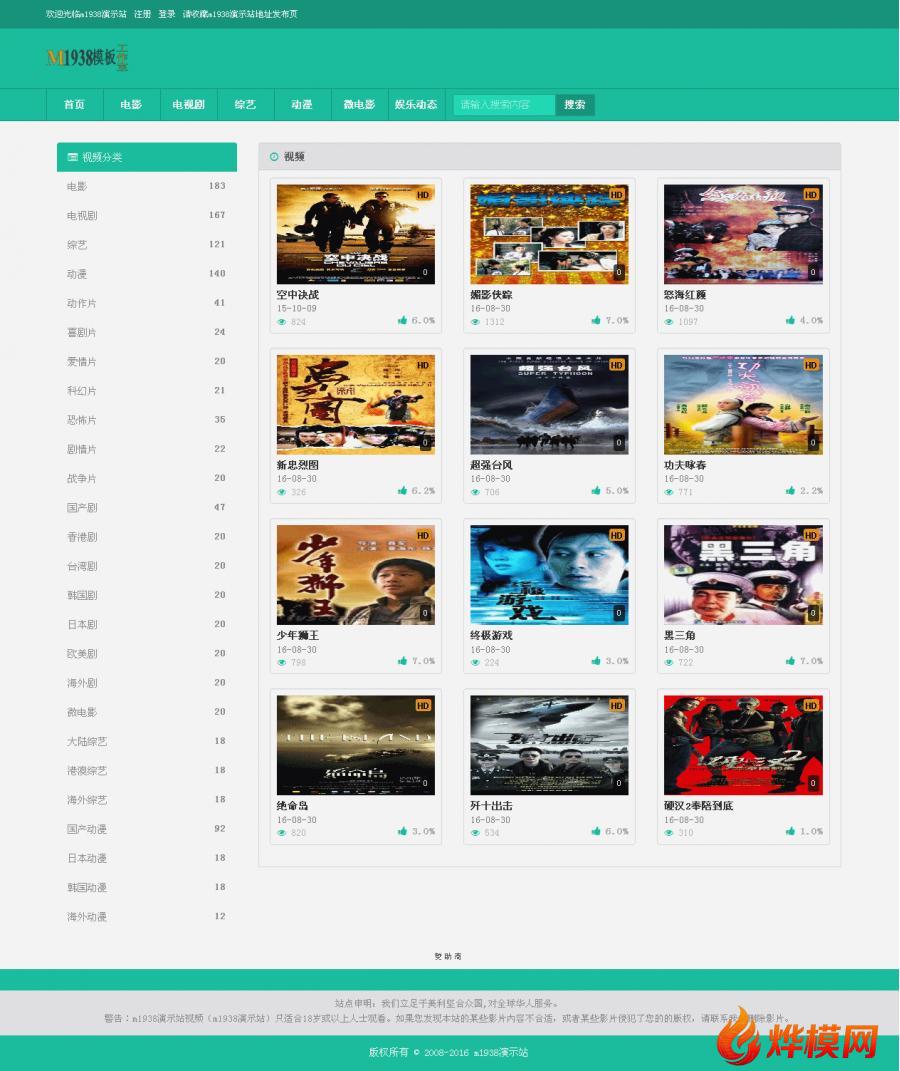Screen dimensions: 900x1071
Task: Open the 首页 navigation tab
Action: click(x=74, y=105)
